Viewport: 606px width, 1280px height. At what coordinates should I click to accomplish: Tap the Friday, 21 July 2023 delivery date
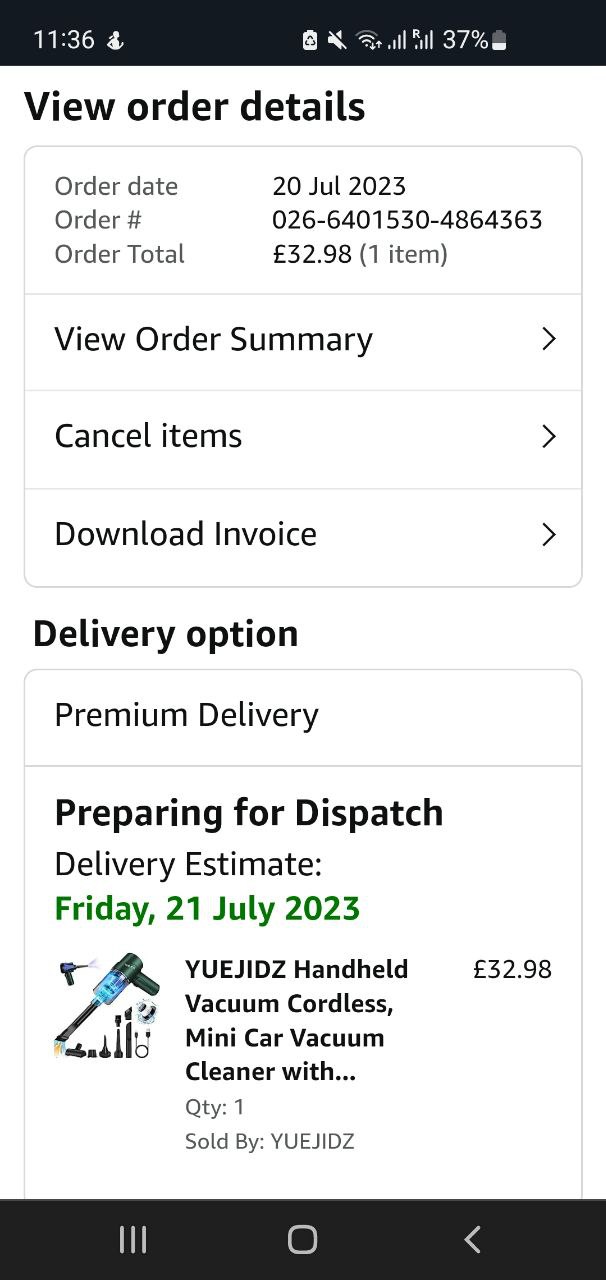207,908
